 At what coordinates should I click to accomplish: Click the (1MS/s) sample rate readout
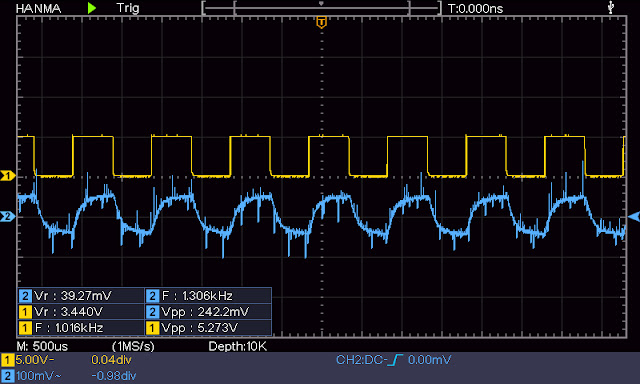[x=133, y=346]
